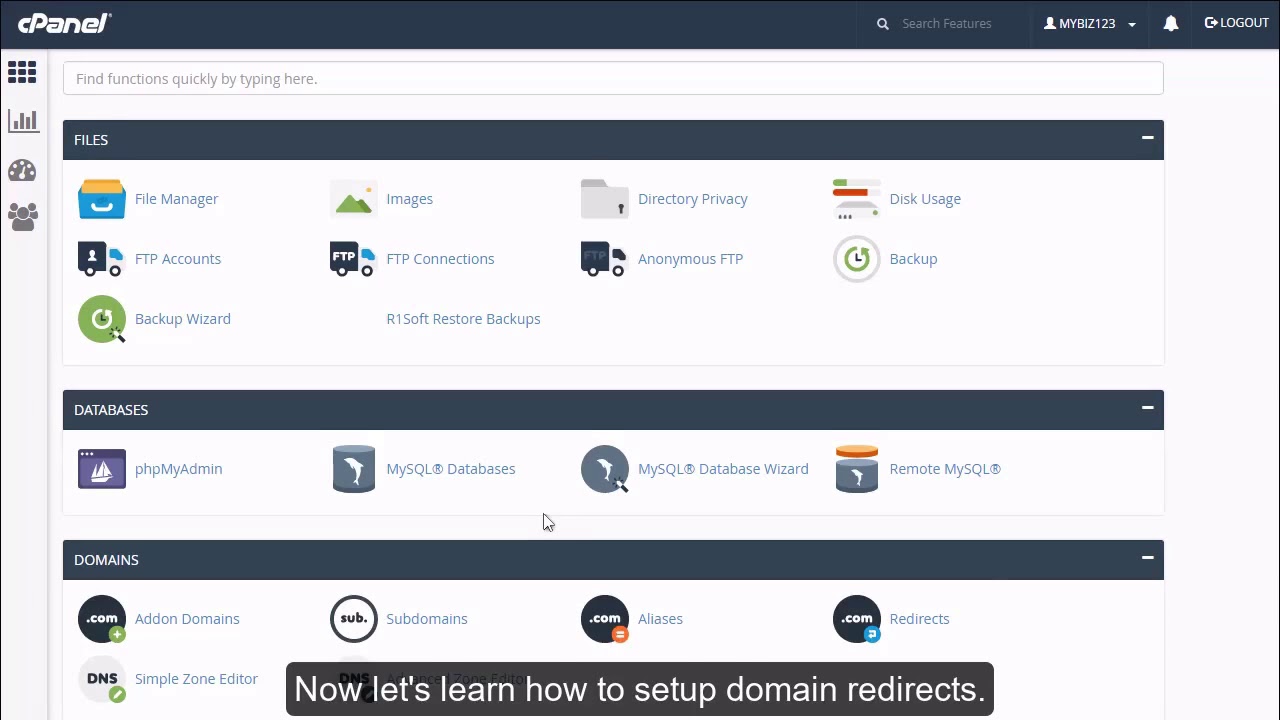
Task: Click the Images text link
Action: 409,199
